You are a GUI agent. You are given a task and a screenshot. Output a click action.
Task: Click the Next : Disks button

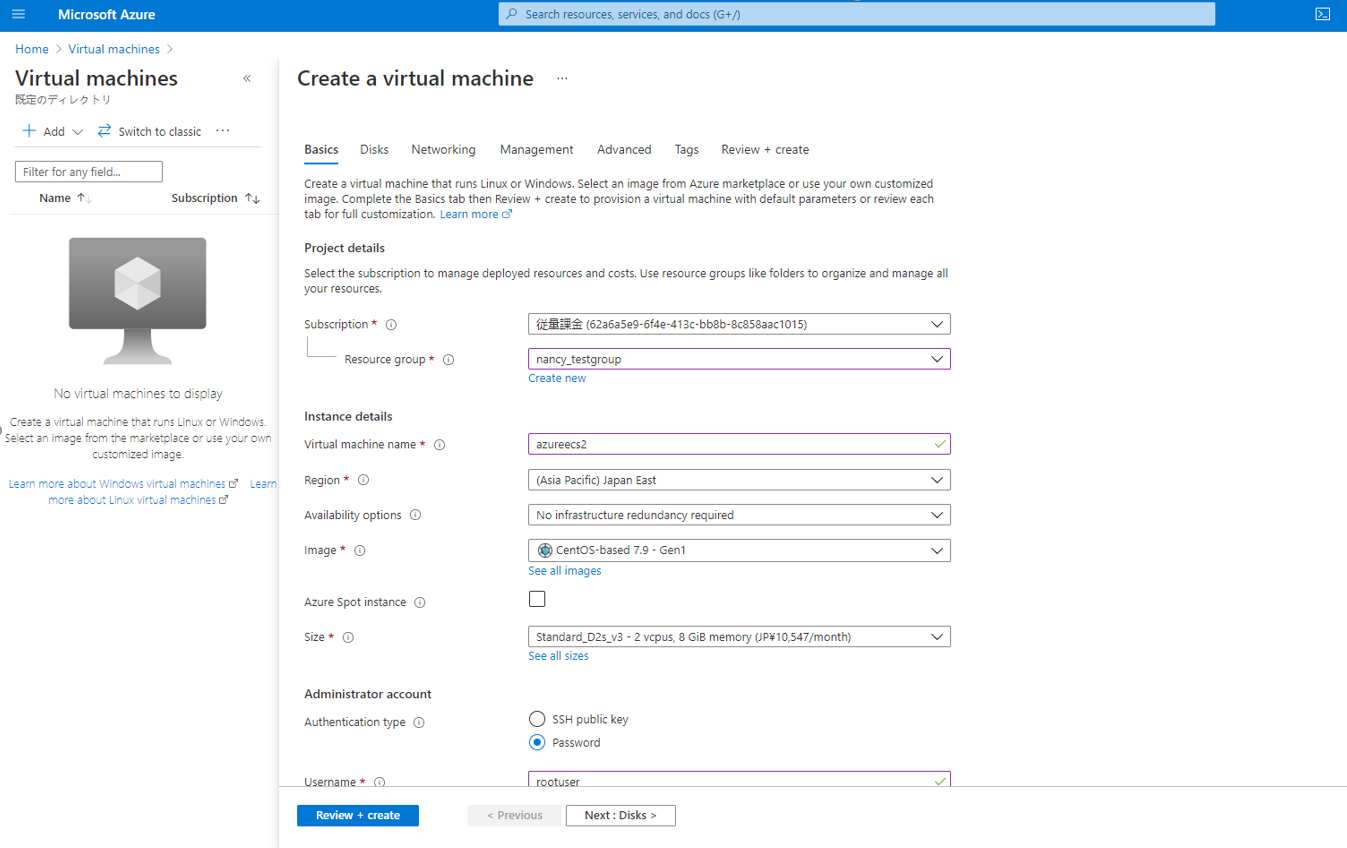[620, 815]
